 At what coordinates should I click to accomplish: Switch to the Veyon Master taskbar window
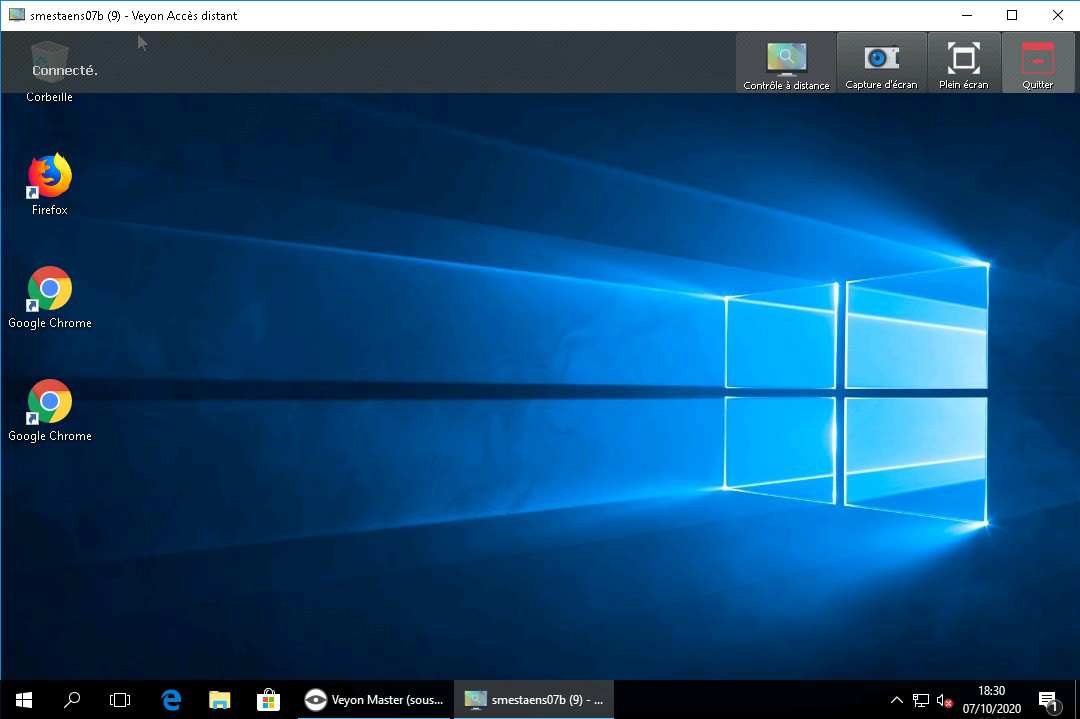pos(375,700)
